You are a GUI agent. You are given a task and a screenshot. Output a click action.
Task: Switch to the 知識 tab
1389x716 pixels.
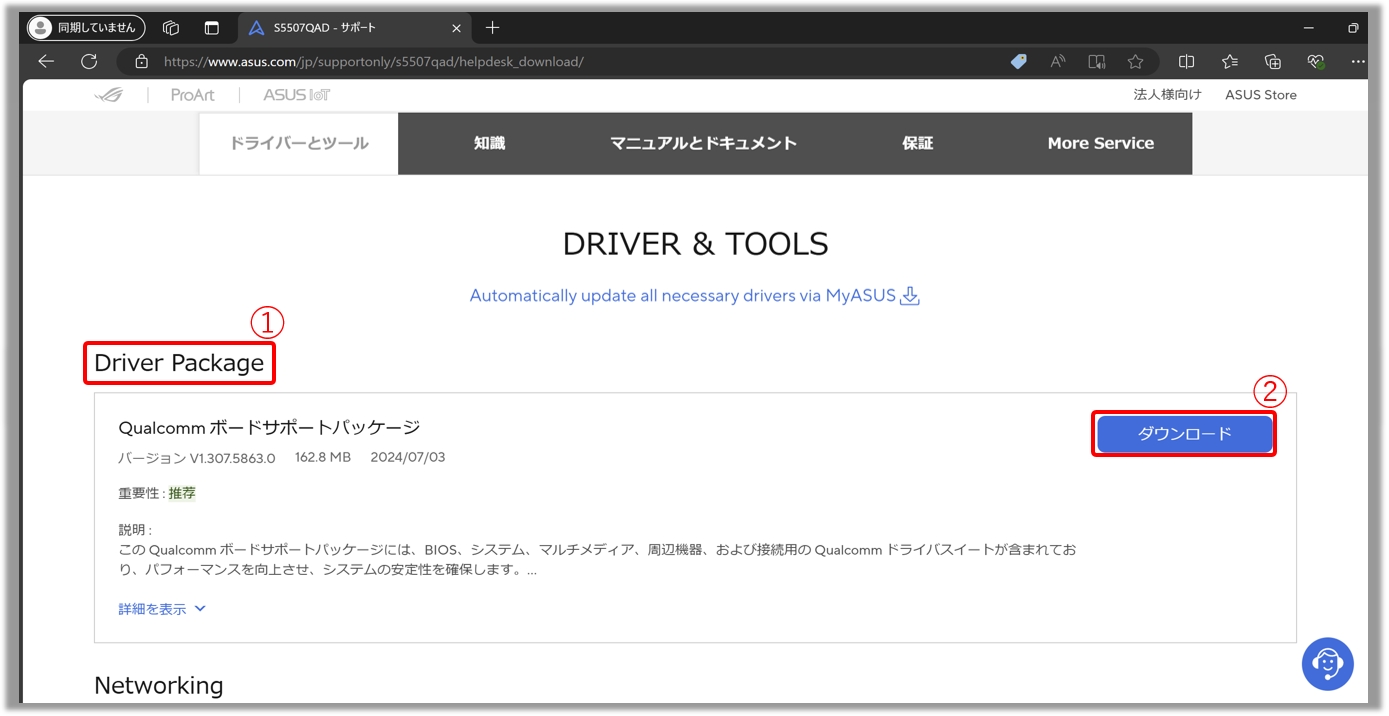[x=490, y=143]
